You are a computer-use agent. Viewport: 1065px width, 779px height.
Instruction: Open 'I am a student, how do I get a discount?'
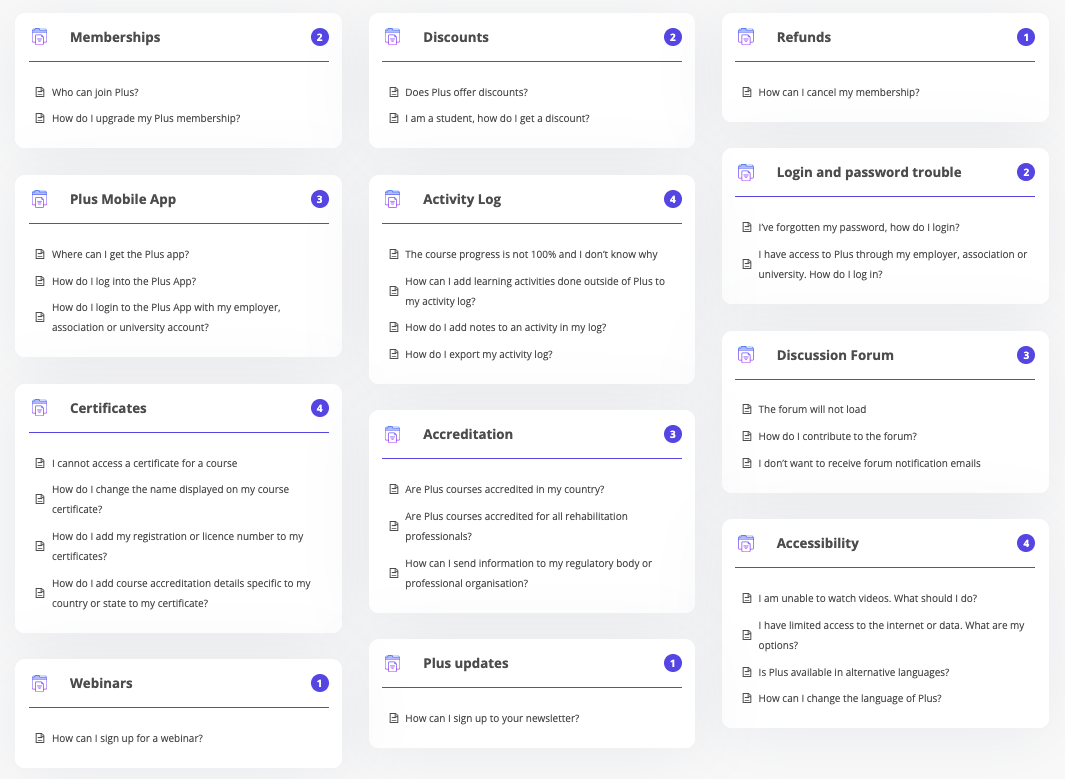point(497,118)
